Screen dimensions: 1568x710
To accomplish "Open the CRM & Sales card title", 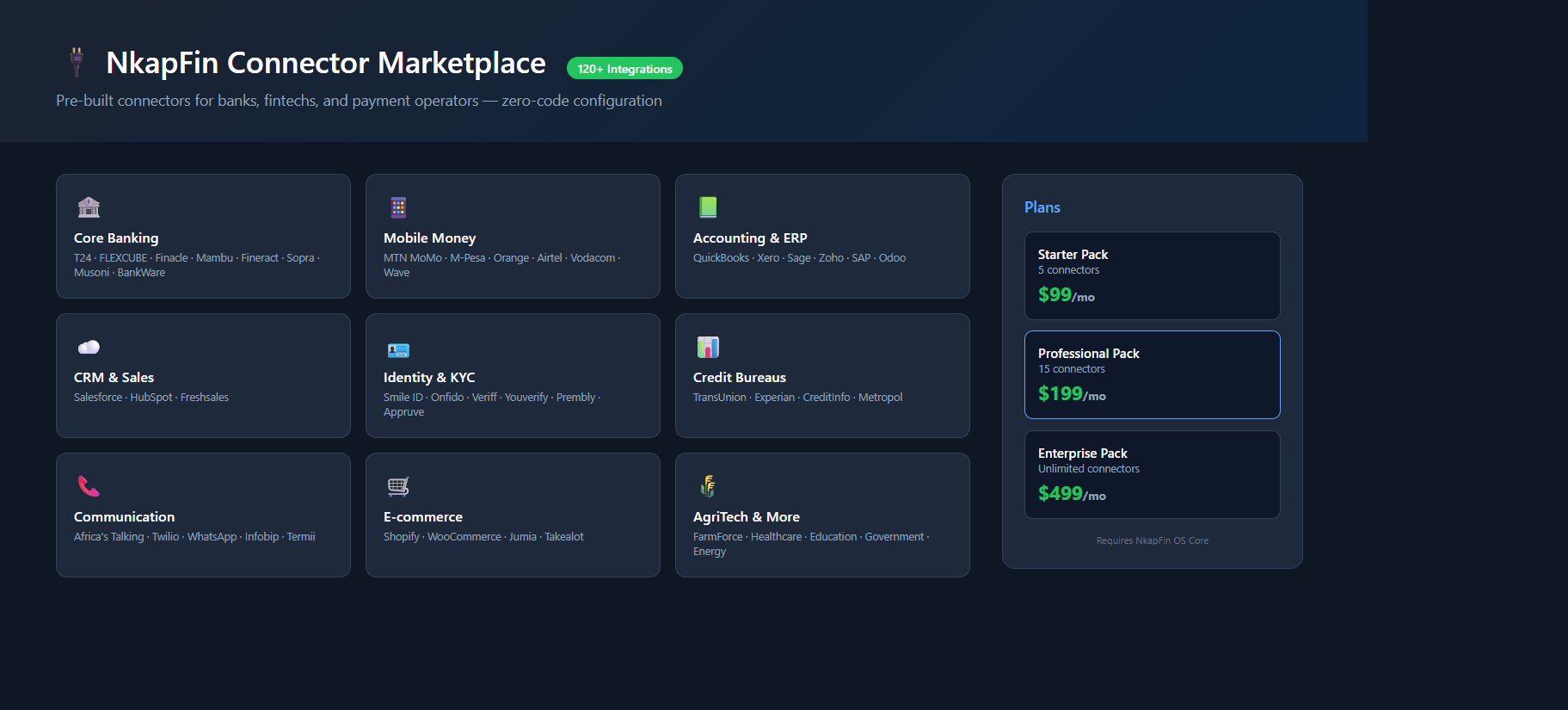I will pyautogui.click(x=114, y=378).
